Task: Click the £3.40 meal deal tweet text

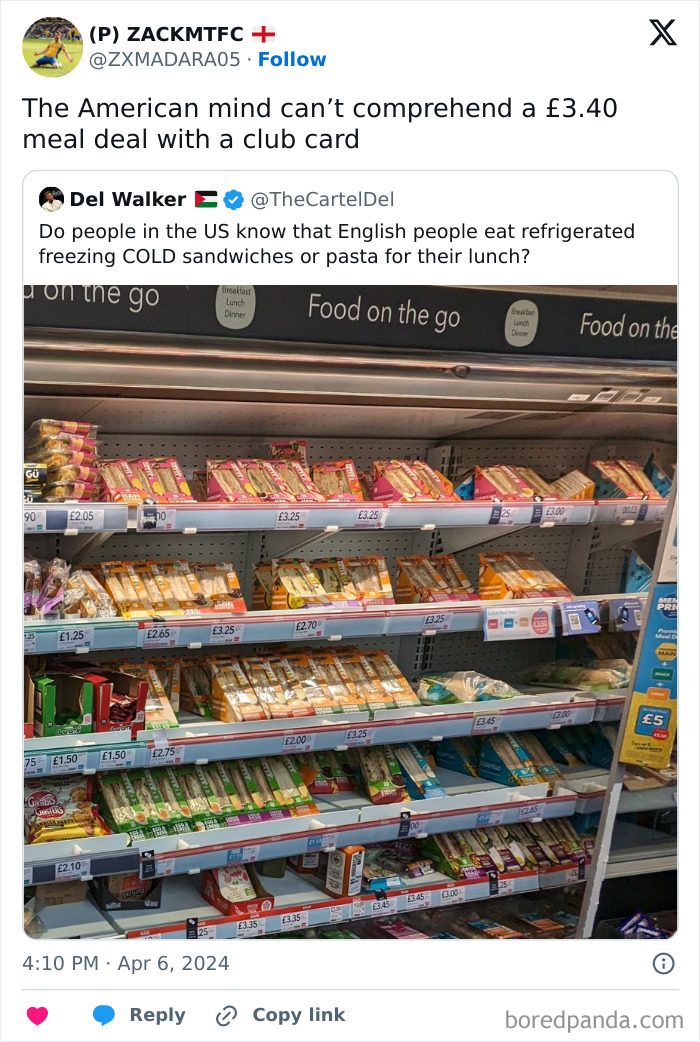Action: pos(320,124)
